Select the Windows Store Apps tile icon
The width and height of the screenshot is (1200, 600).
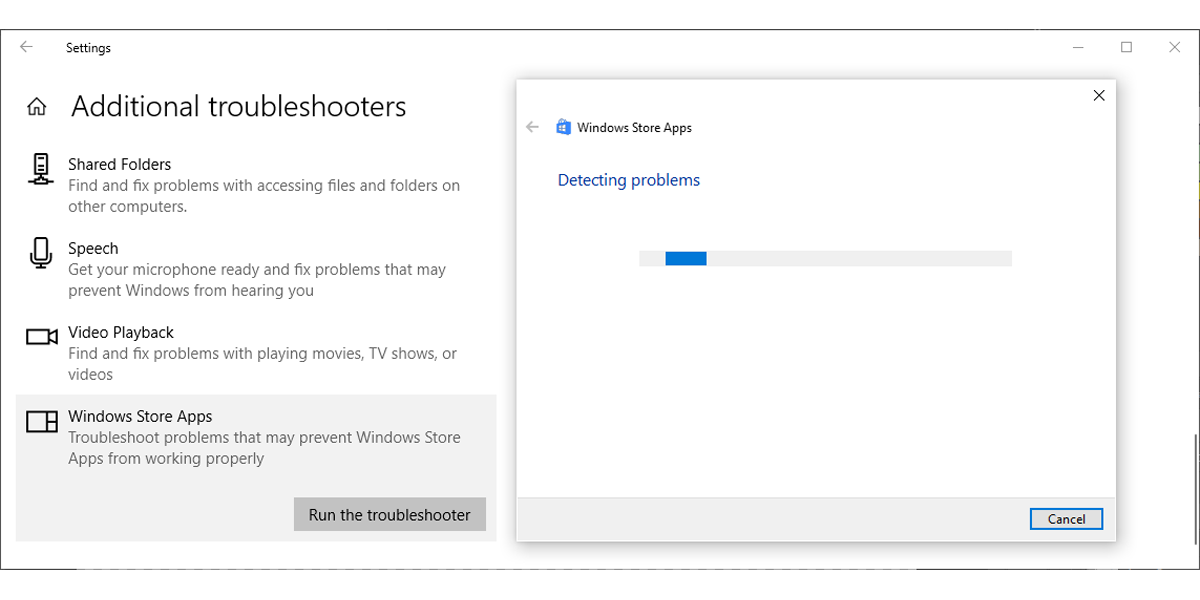tap(41, 421)
